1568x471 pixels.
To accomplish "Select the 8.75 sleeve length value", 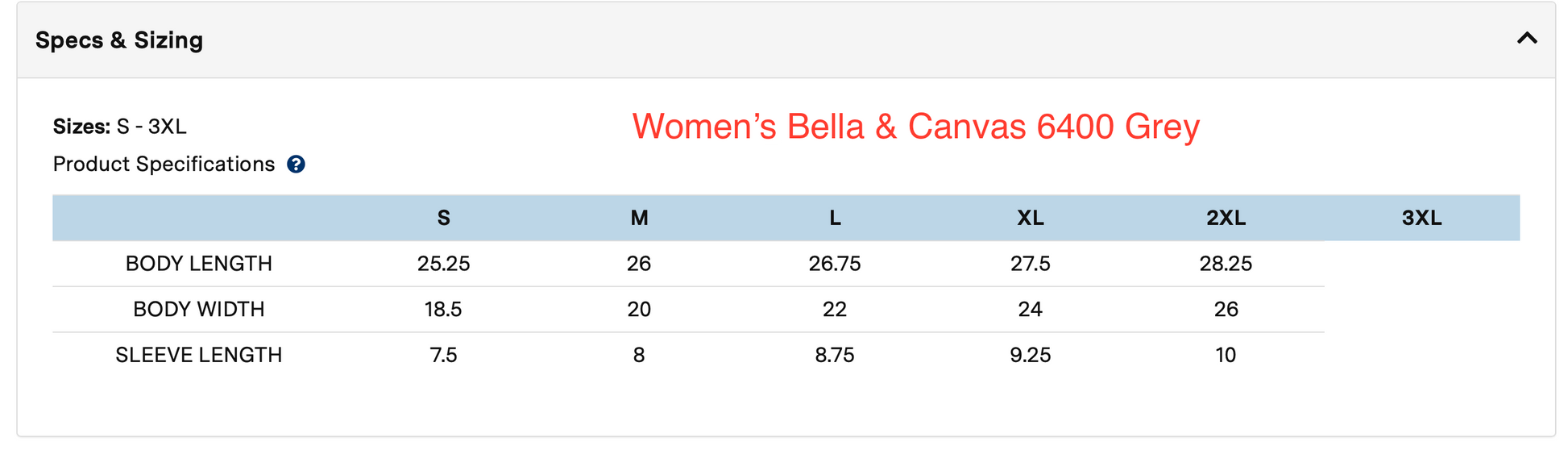I will tap(835, 355).
